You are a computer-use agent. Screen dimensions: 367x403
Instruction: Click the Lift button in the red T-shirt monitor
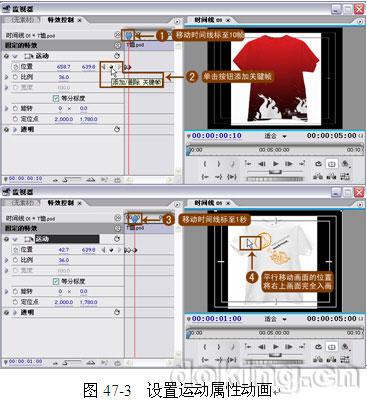tap(318, 176)
